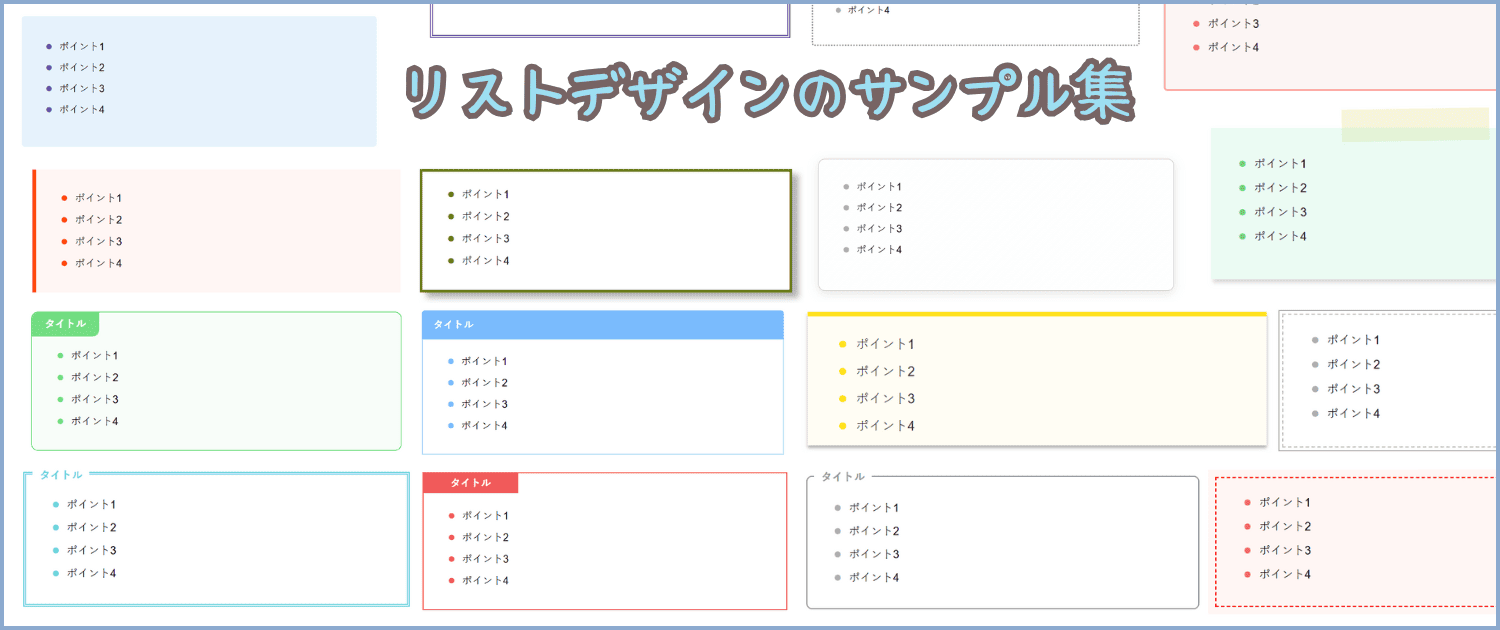The width and height of the screenshot is (1500, 630).
Task: Click the gray タイトル legend on rounded box
Action: (842, 477)
